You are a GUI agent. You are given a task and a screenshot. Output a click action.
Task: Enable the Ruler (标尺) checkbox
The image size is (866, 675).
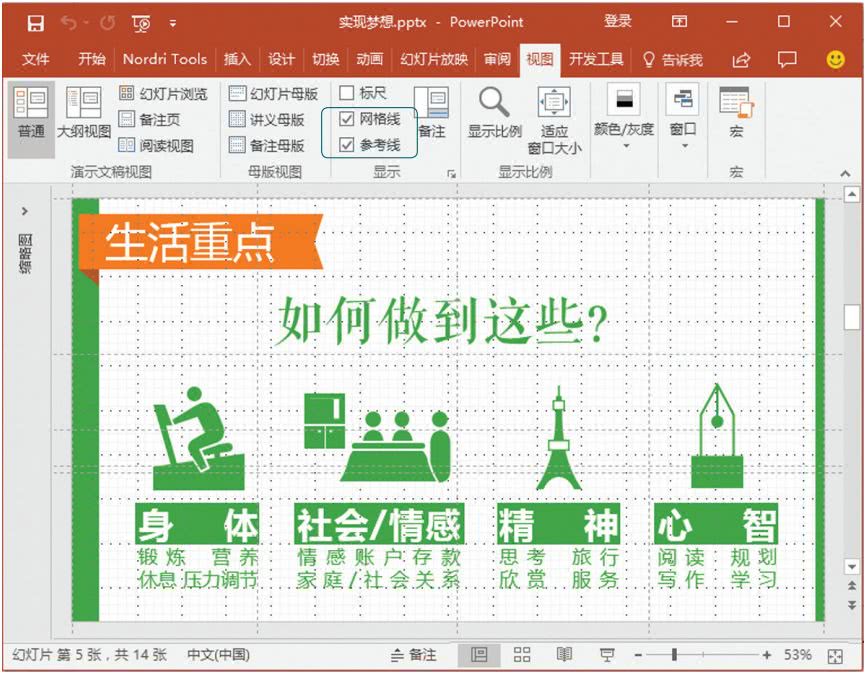pos(347,93)
